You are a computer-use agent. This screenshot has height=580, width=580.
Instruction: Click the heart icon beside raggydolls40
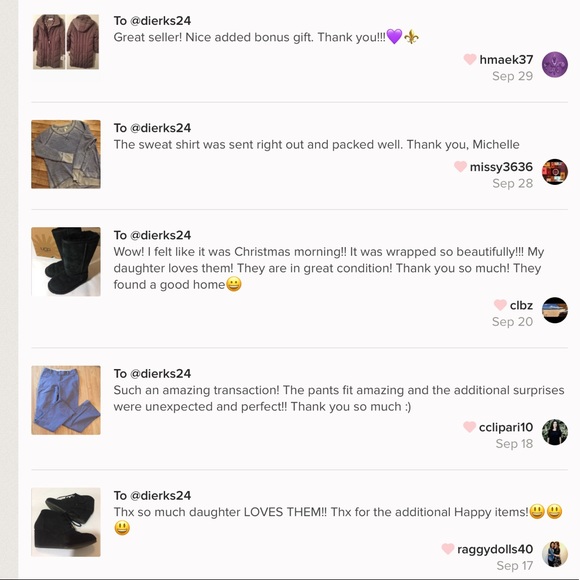tap(448, 549)
